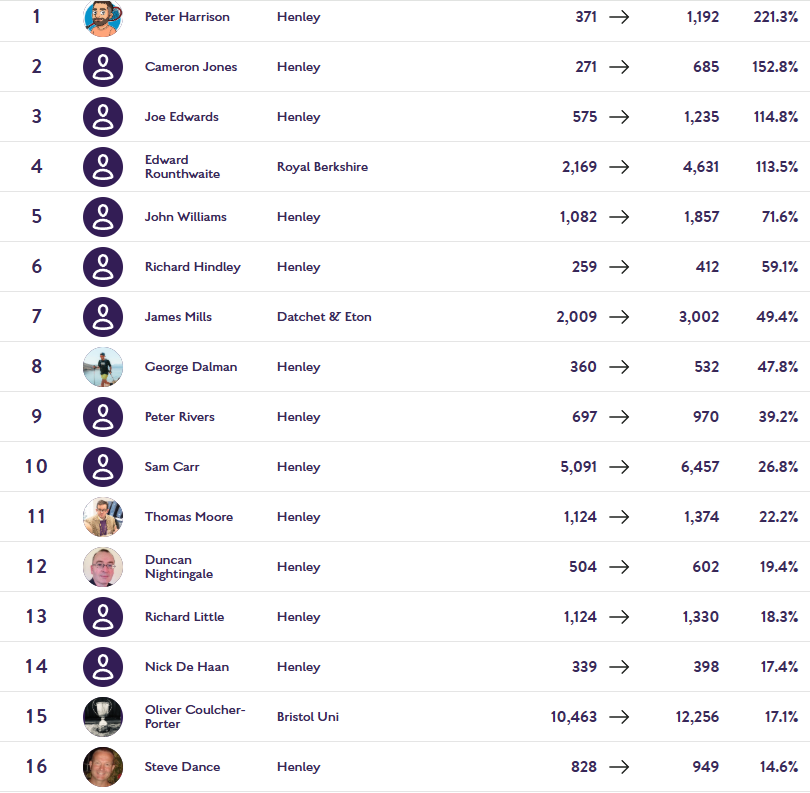Click Richard Hindley's default avatar icon
This screenshot has width=810, height=793.
[x=103, y=267]
